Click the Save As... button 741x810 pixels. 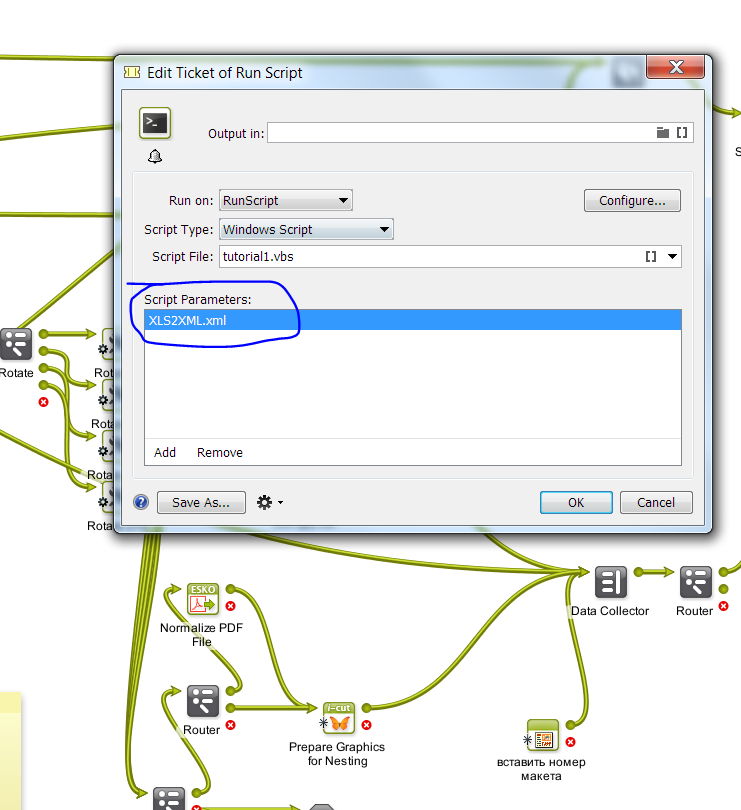pyautogui.click(x=201, y=503)
